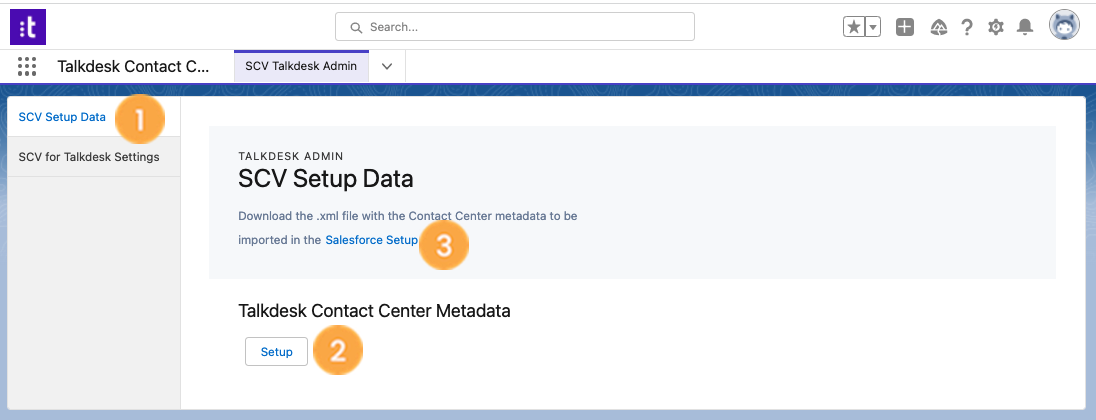This screenshot has width=1096, height=420.
Task: Click the Talkdesk purple logo icon
Action: click(28, 27)
